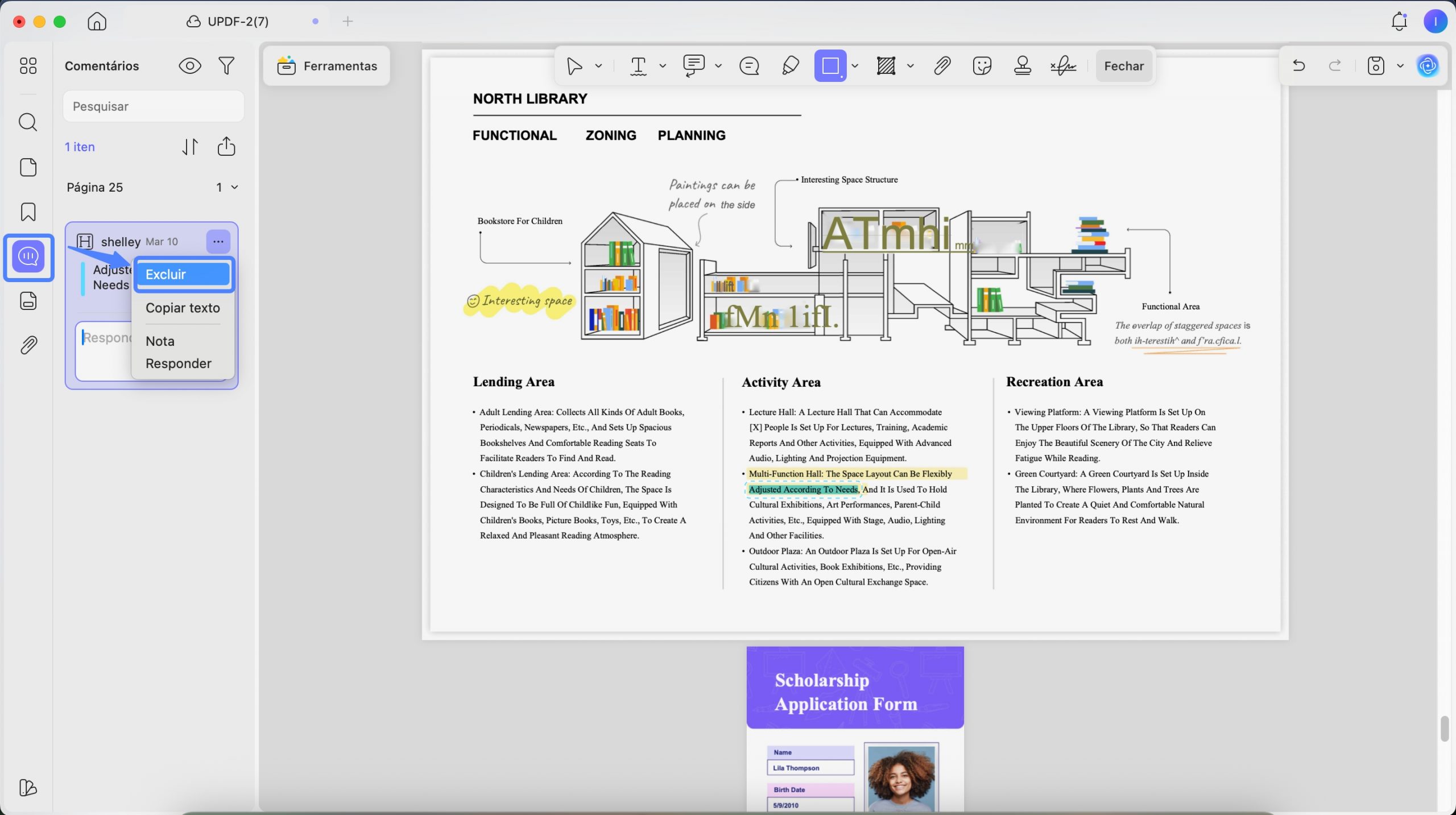Select the sticker tool icon
The image size is (1456, 815).
click(982, 66)
